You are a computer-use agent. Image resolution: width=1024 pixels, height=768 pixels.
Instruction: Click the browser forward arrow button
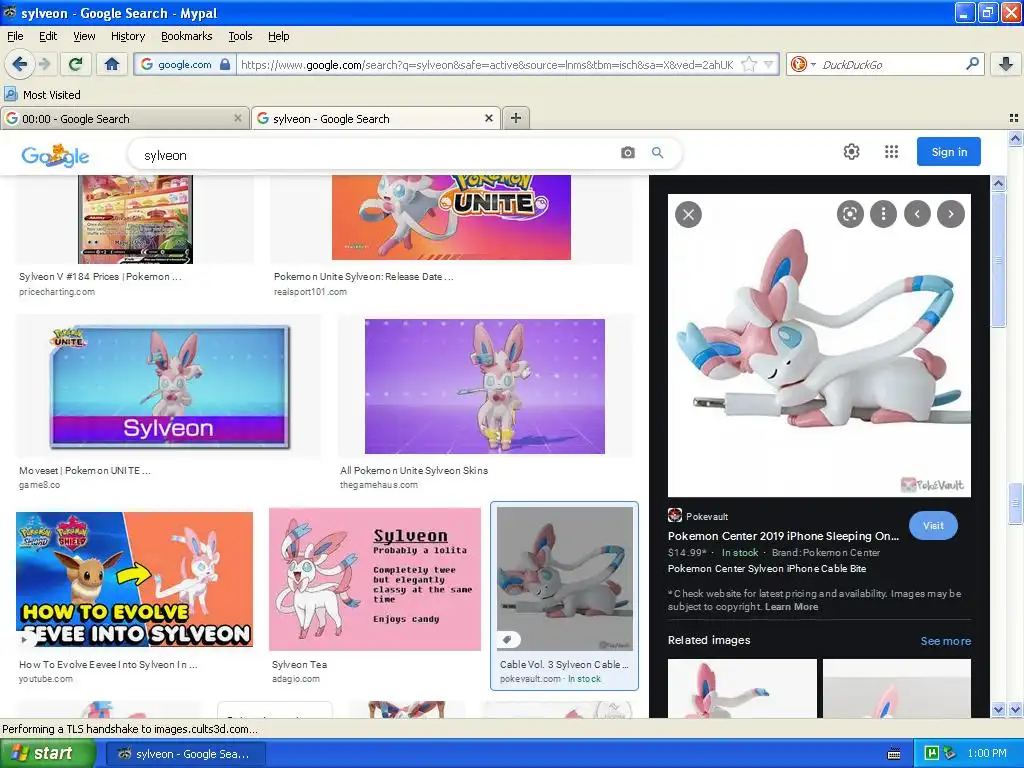tap(44, 64)
